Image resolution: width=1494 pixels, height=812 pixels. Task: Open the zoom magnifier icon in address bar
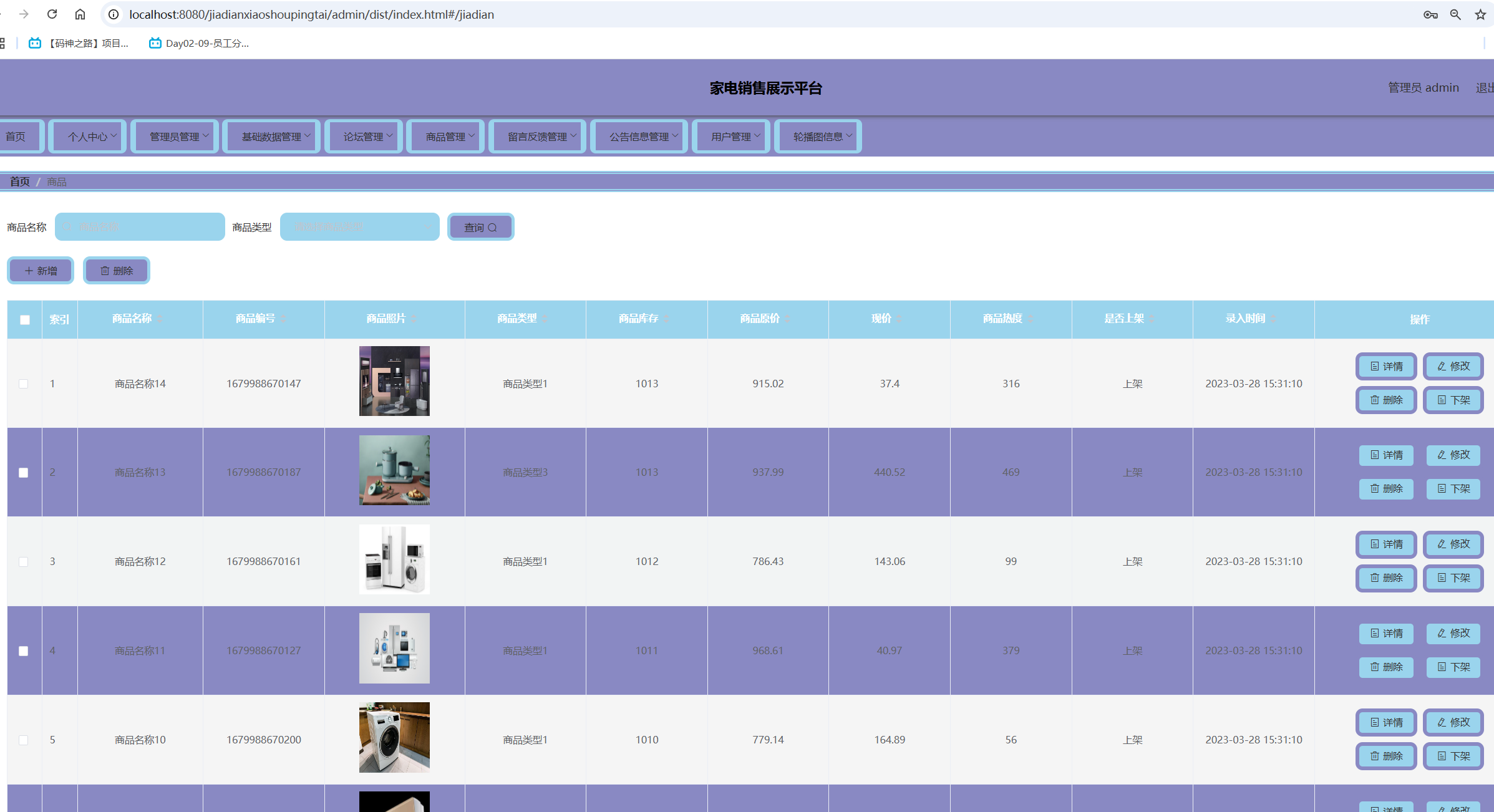click(x=1455, y=14)
